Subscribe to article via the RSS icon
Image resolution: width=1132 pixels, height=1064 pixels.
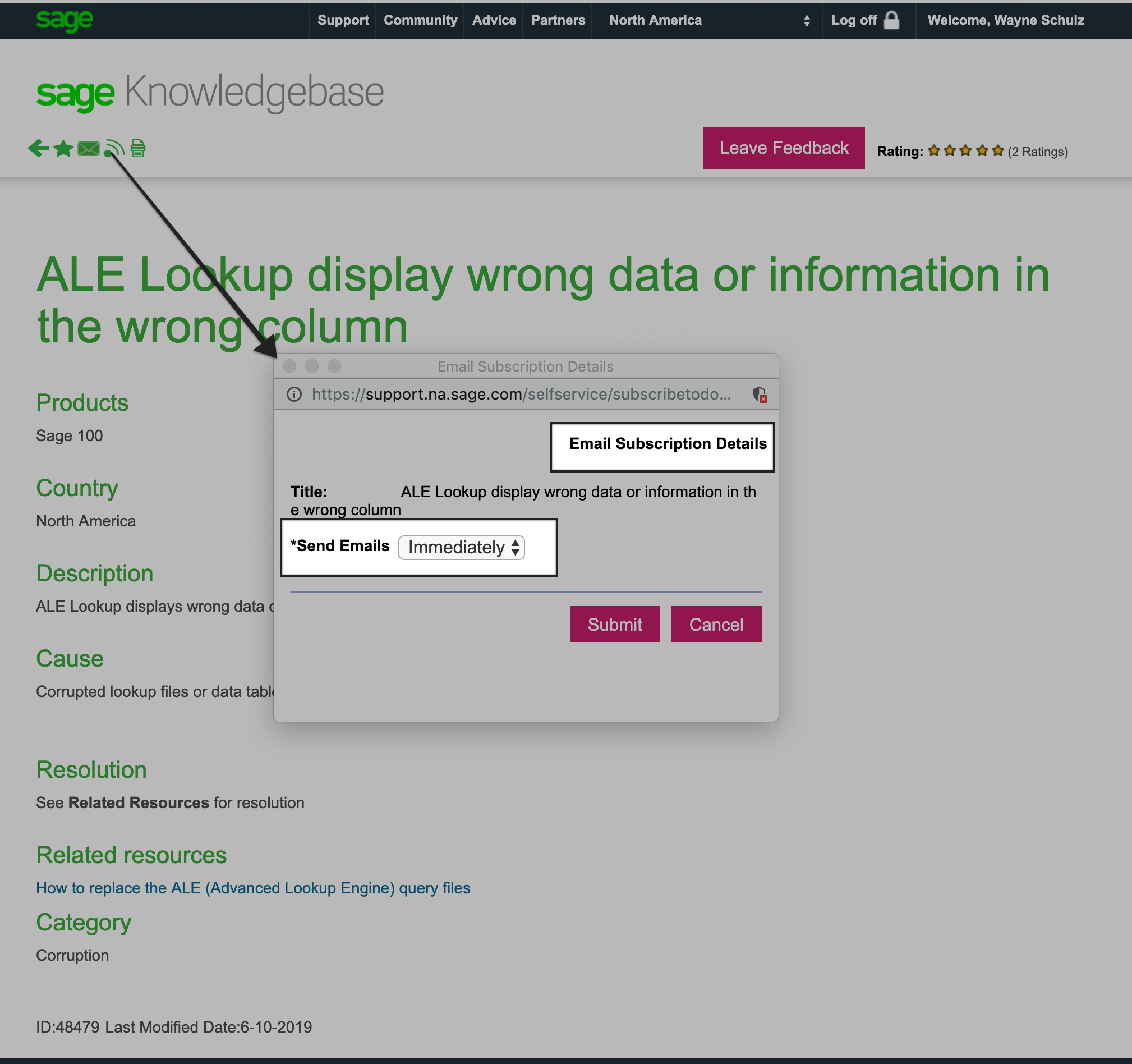[x=114, y=148]
